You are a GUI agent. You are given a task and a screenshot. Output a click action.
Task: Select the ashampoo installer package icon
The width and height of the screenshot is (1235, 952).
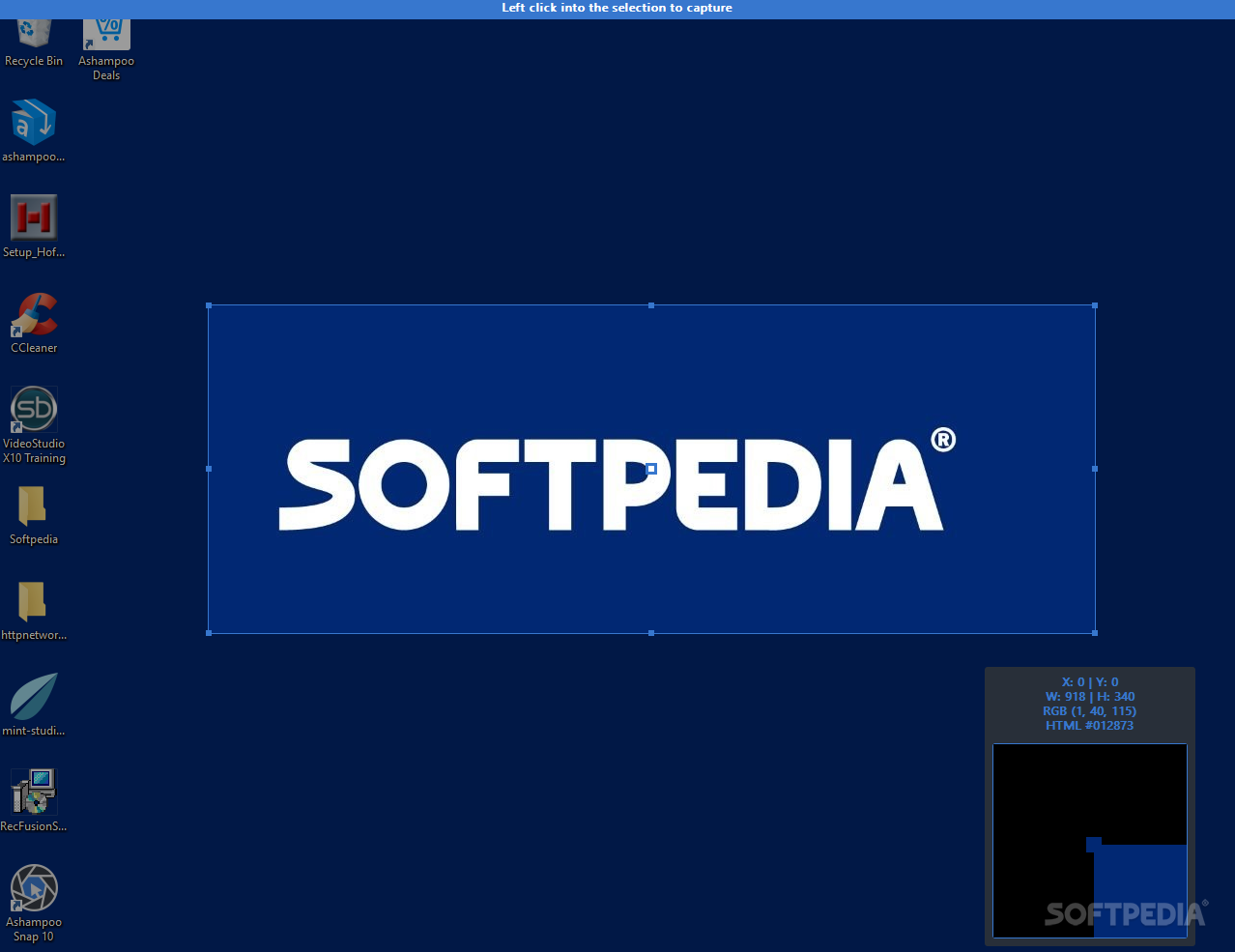(34, 130)
